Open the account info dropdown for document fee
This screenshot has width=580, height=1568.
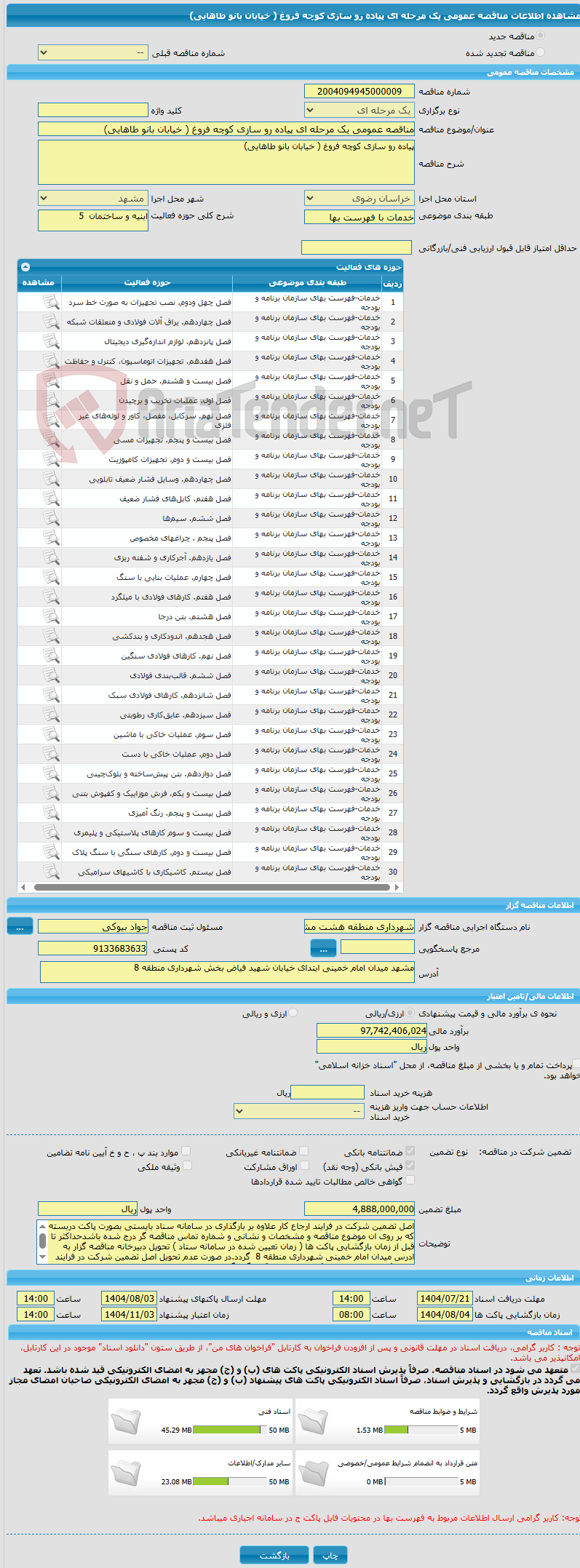click(299, 1111)
